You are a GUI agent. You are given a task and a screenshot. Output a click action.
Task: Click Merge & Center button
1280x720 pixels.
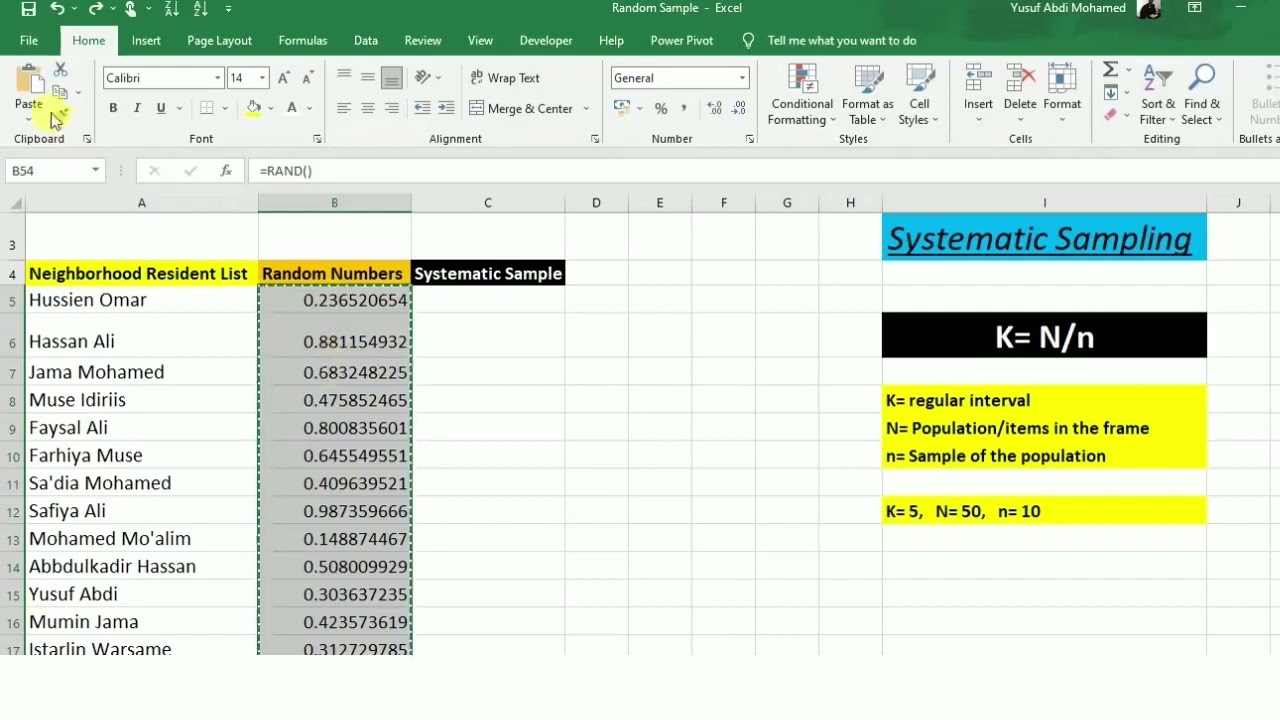(x=521, y=109)
